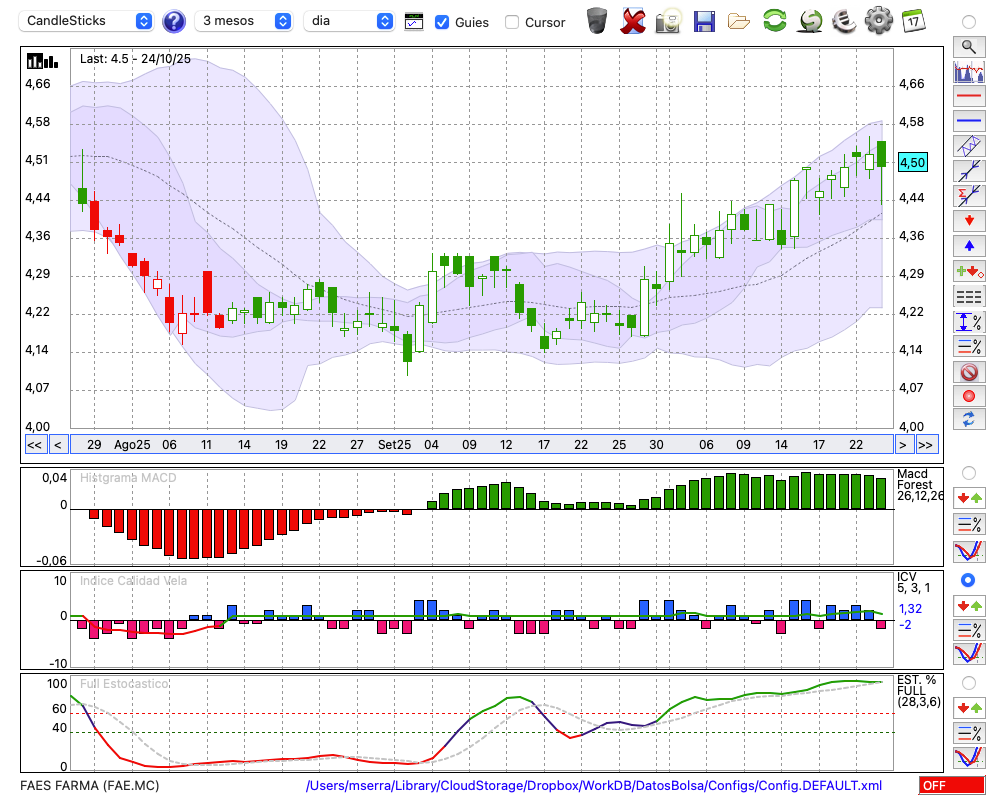Move chart back with < button
Image resolution: width=1000 pixels, height=800 pixels.
click(x=57, y=445)
